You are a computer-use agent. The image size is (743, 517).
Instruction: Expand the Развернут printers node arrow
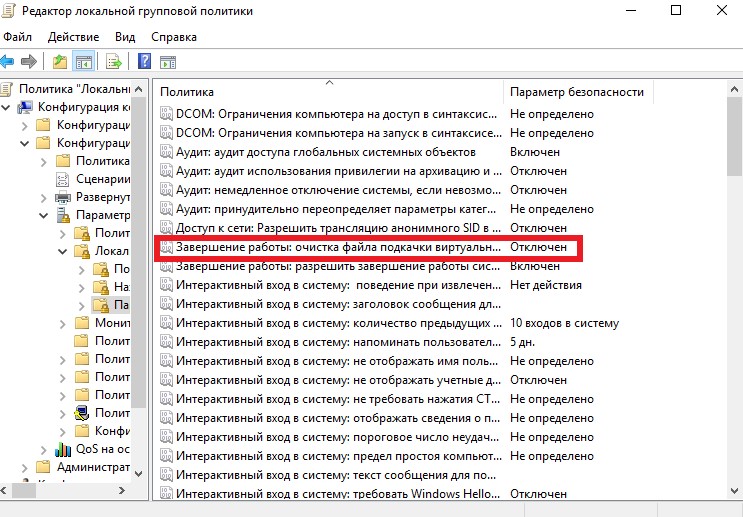coord(44,198)
